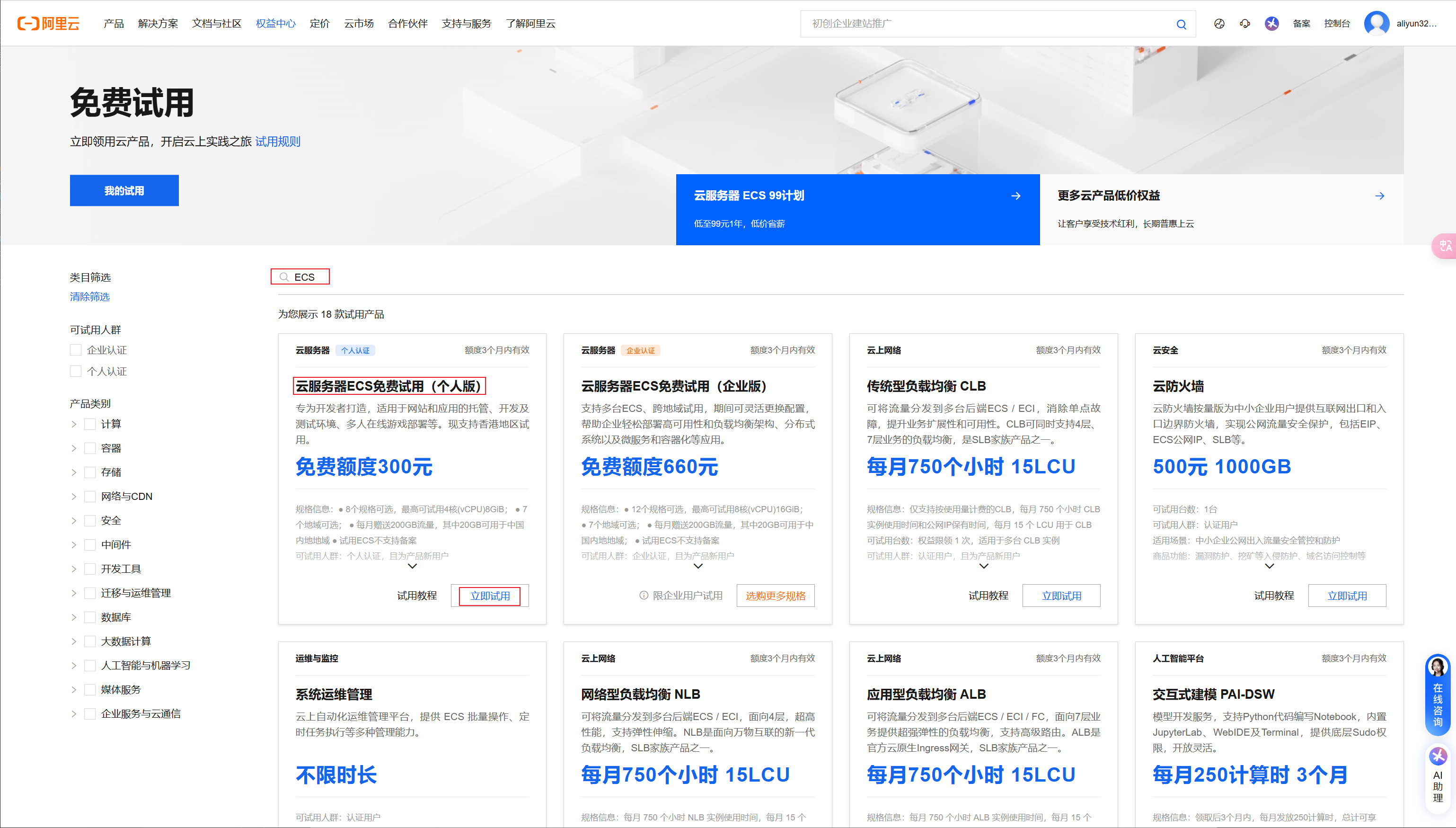Open 备案 link in the header
1456x828 pixels.
(1301, 23)
